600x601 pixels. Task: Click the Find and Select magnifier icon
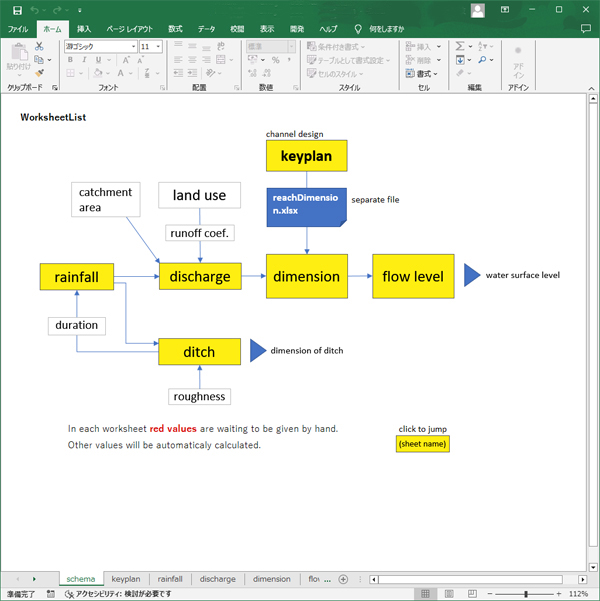click(483, 60)
